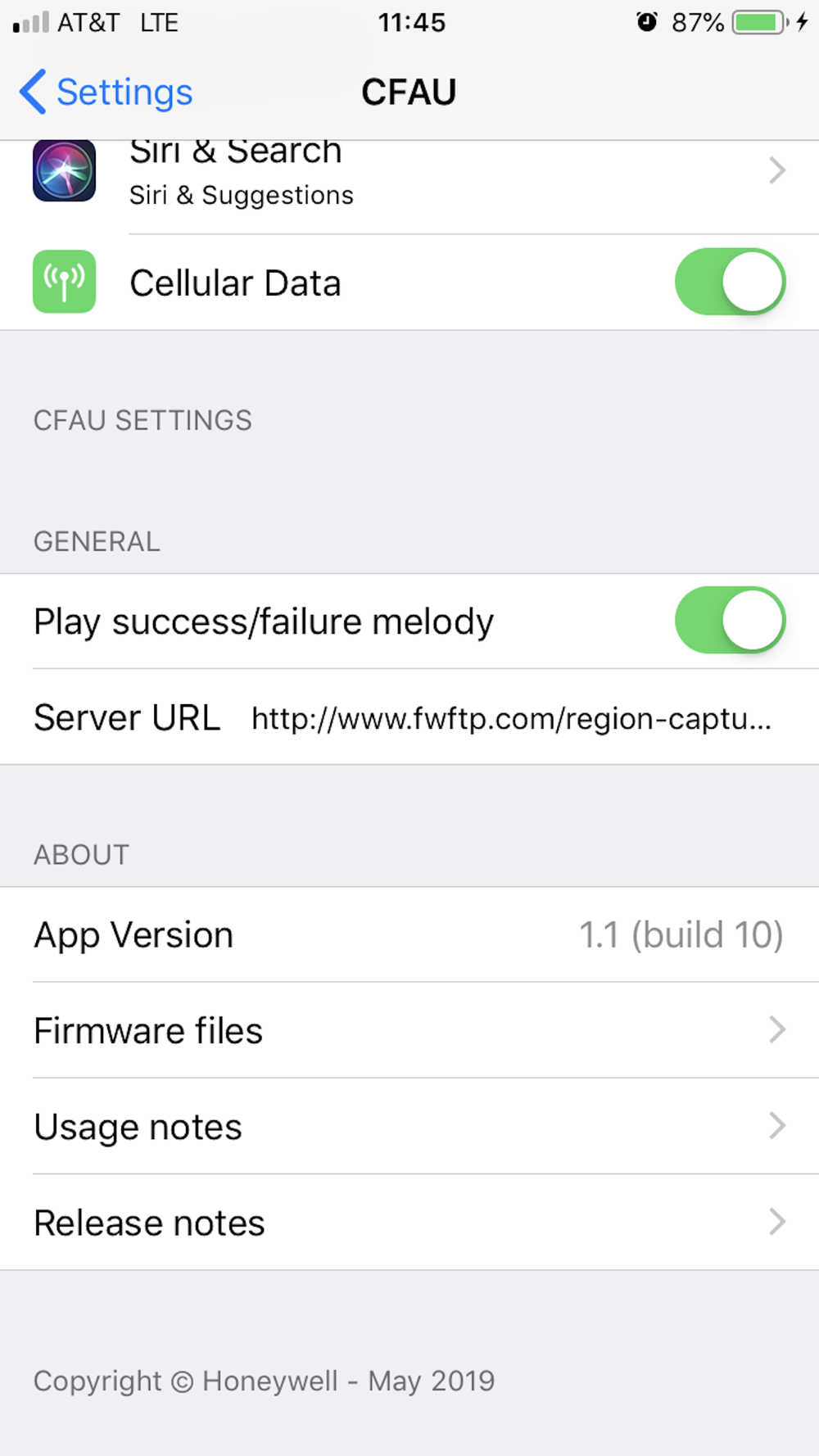819x1456 pixels.
Task: Tap the Siri & Search app icon
Action: (x=64, y=170)
